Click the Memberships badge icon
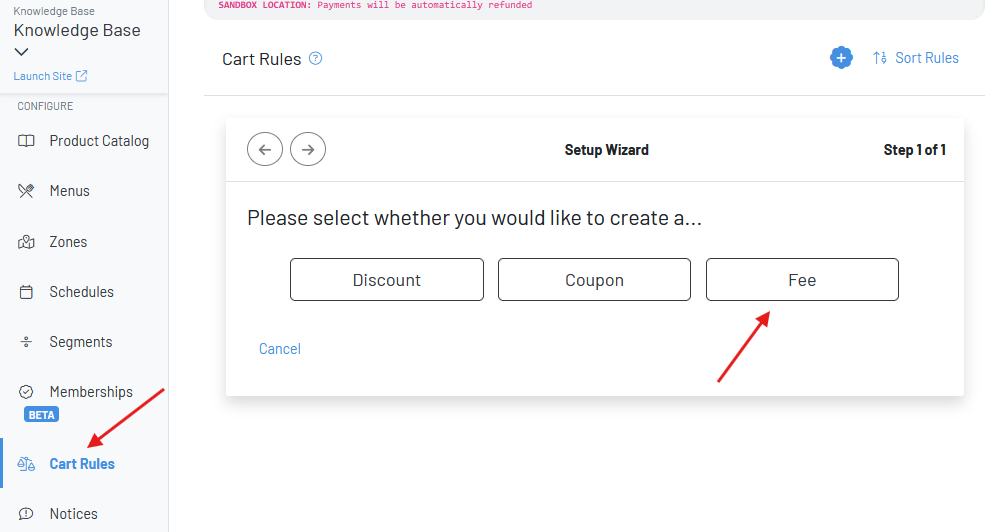This screenshot has width=993, height=532. 27,392
